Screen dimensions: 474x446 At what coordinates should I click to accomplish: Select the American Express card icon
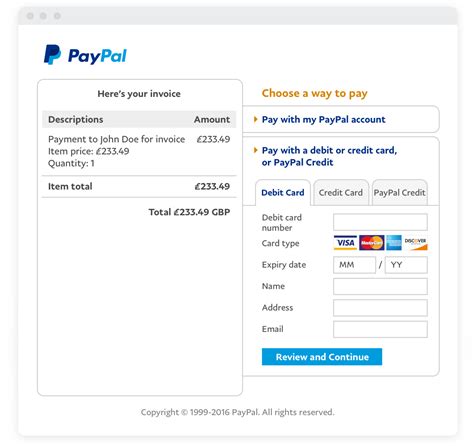point(394,243)
